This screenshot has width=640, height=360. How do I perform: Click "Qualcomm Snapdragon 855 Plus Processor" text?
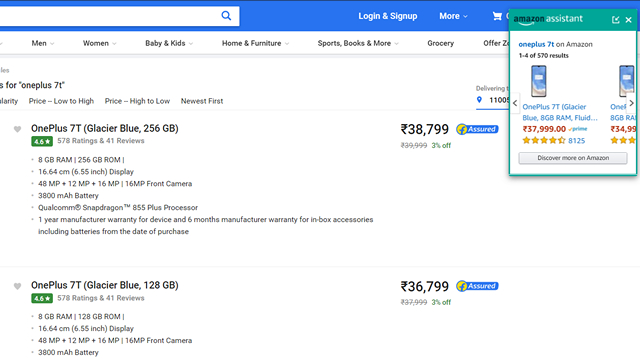(118, 207)
